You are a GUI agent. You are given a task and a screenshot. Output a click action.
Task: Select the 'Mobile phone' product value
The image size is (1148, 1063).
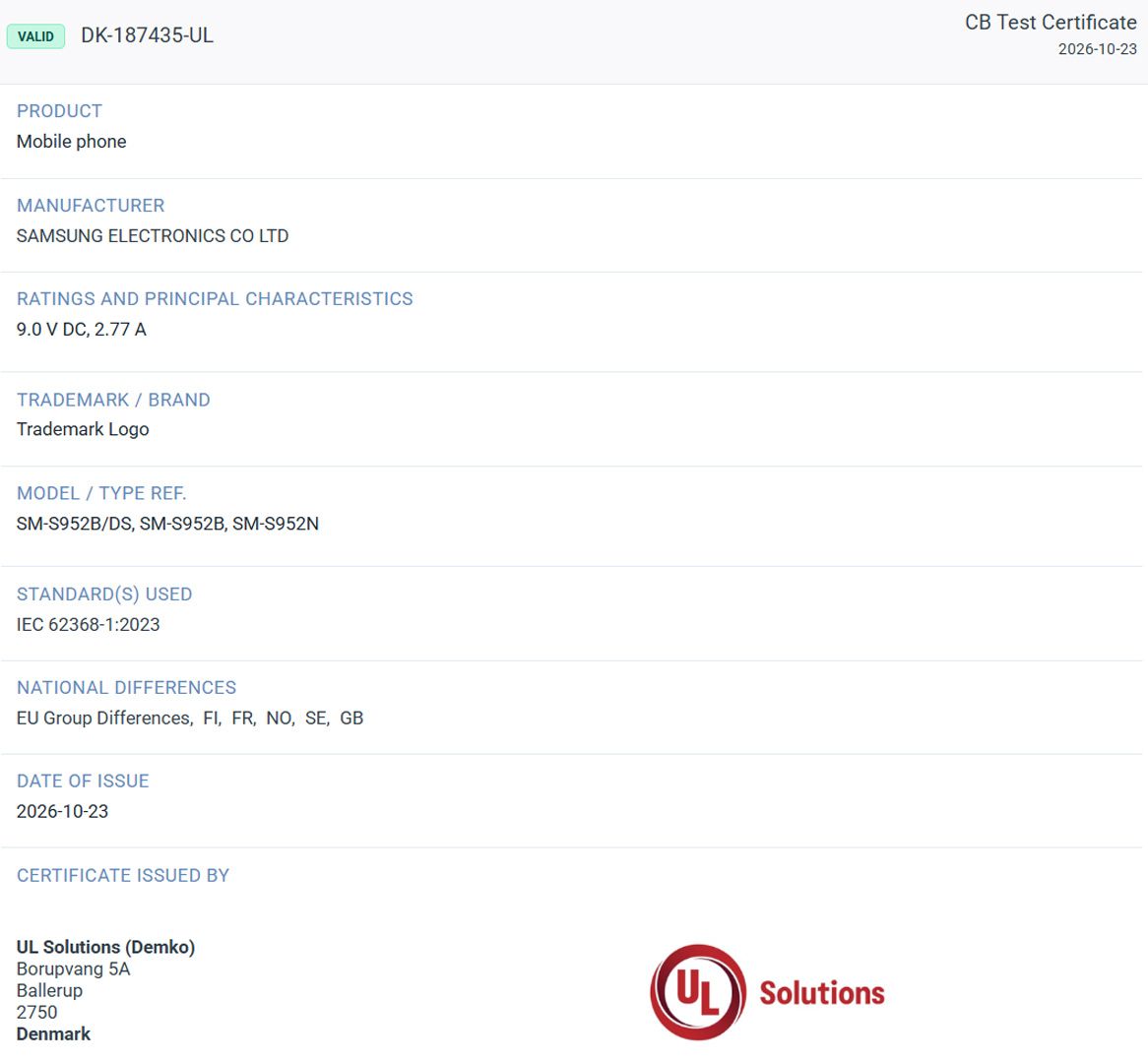[72, 142]
